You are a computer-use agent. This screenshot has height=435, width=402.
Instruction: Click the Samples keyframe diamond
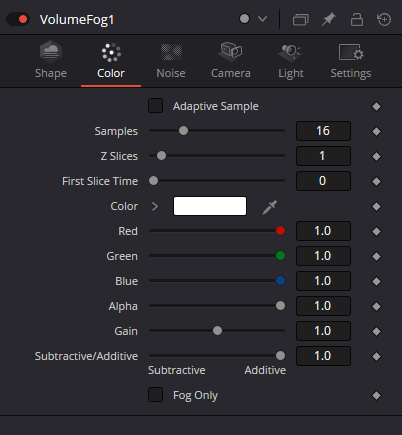pyautogui.click(x=376, y=132)
